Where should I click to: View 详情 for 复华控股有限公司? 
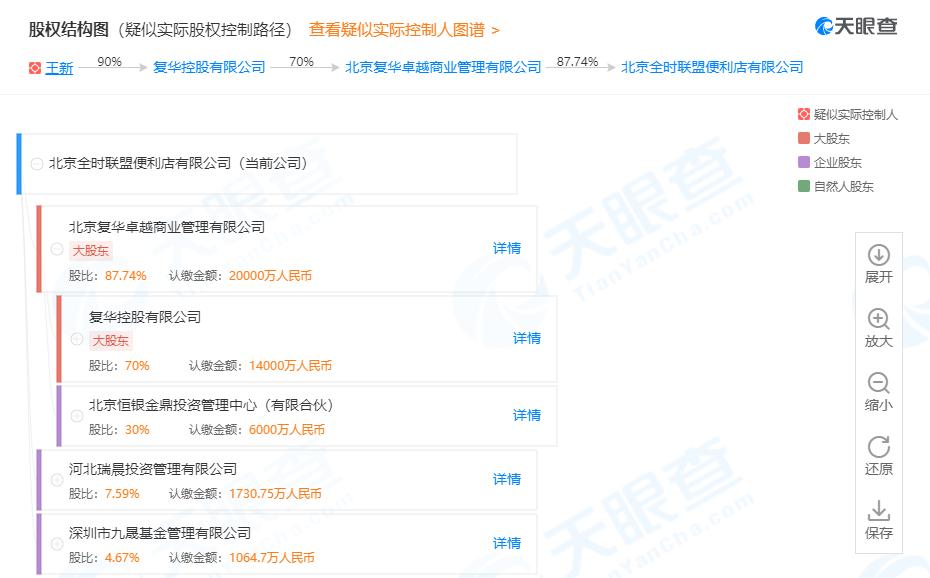tap(527, 339)
